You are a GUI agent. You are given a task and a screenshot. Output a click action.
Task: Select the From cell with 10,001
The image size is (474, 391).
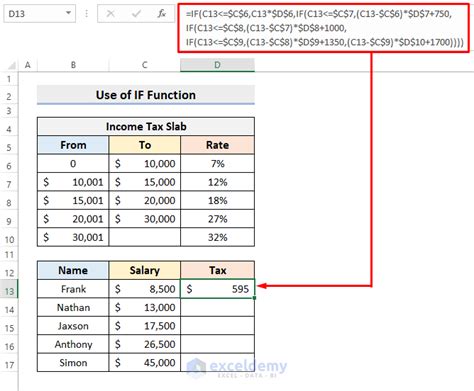pyautogui.click(x=73, y=182)
